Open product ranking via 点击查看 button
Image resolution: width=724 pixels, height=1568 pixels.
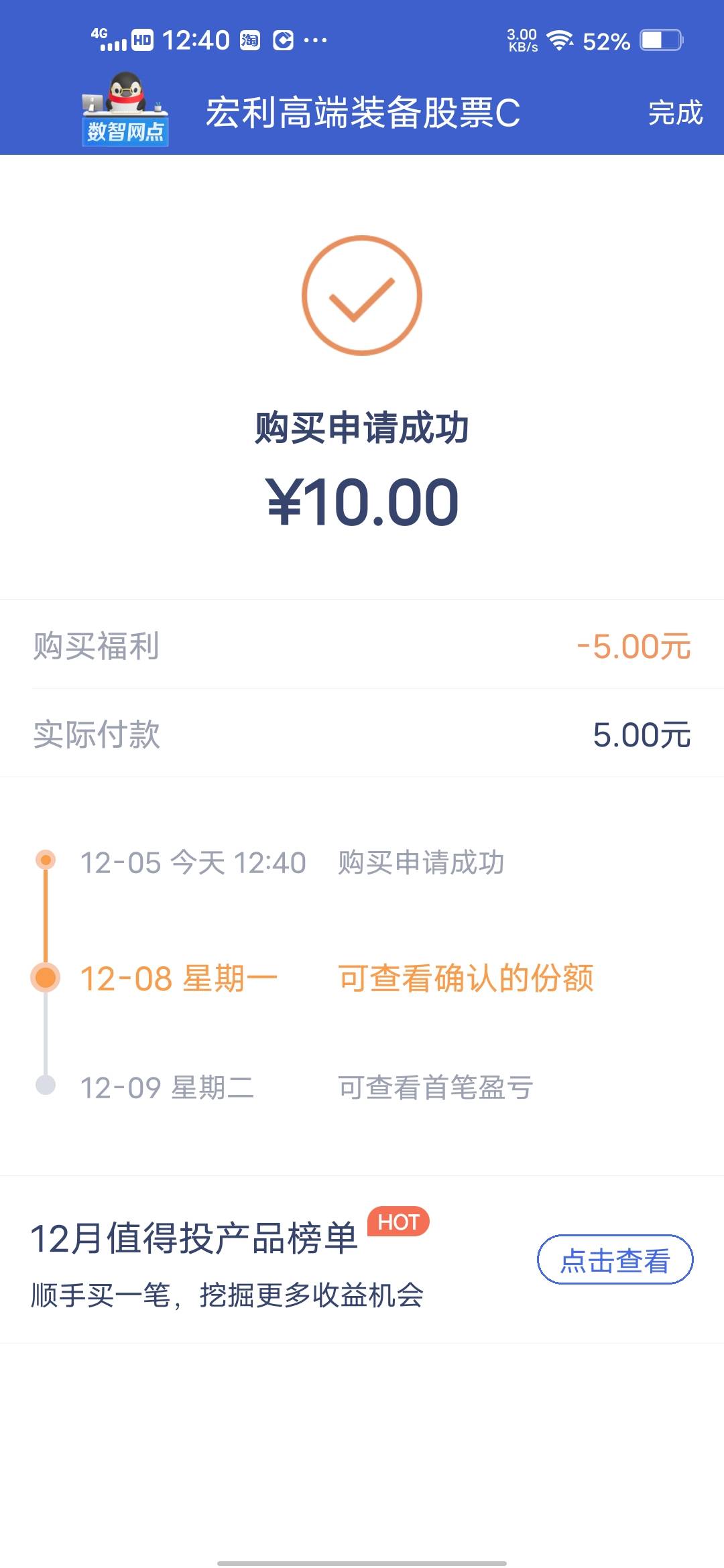[615, 1260]
